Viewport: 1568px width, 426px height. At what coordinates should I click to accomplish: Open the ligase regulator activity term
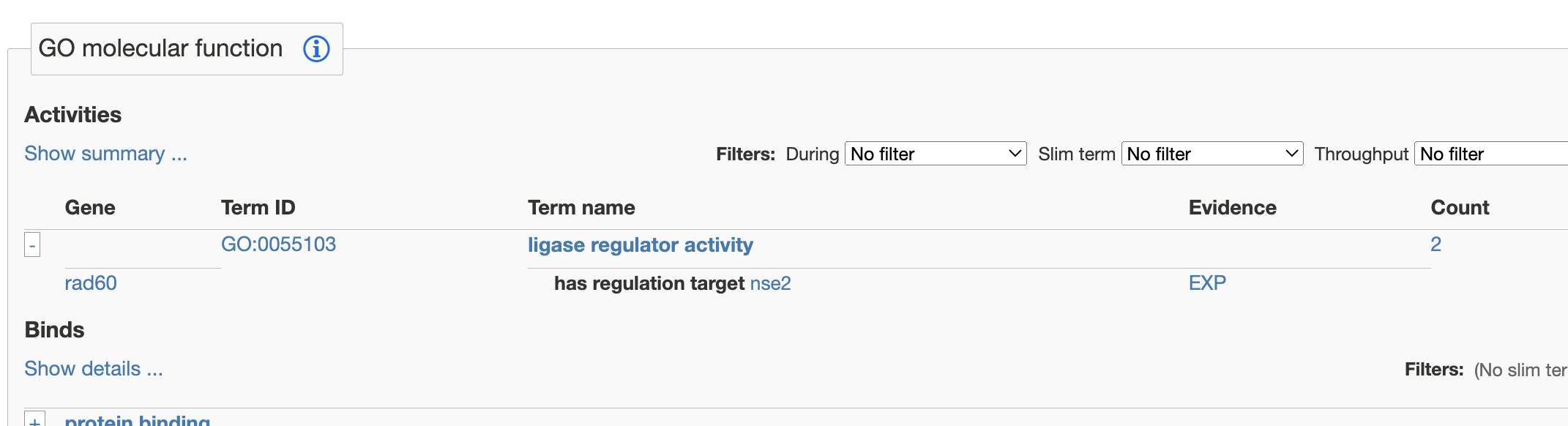641,244
